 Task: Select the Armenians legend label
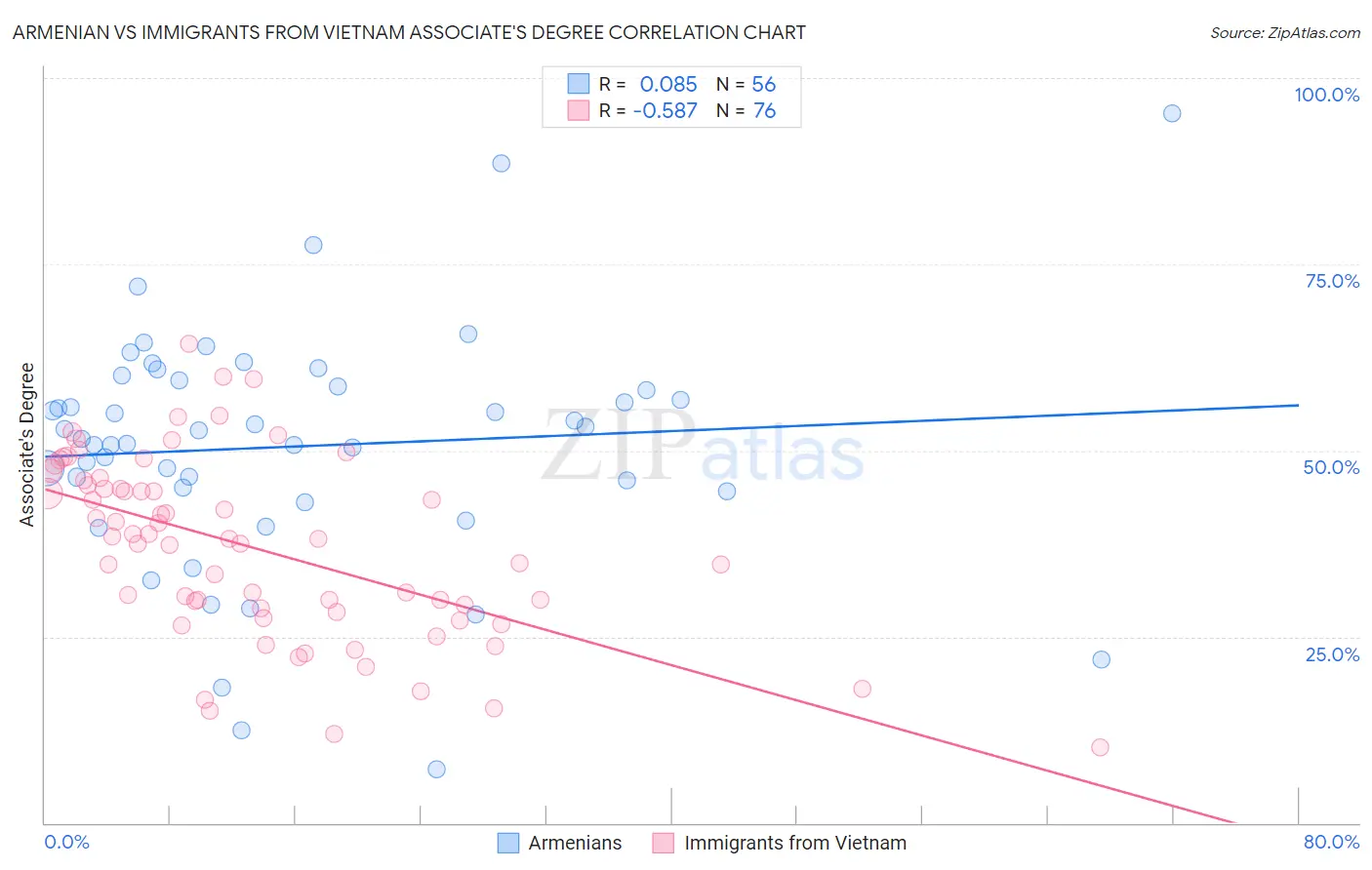coord(575,843)
